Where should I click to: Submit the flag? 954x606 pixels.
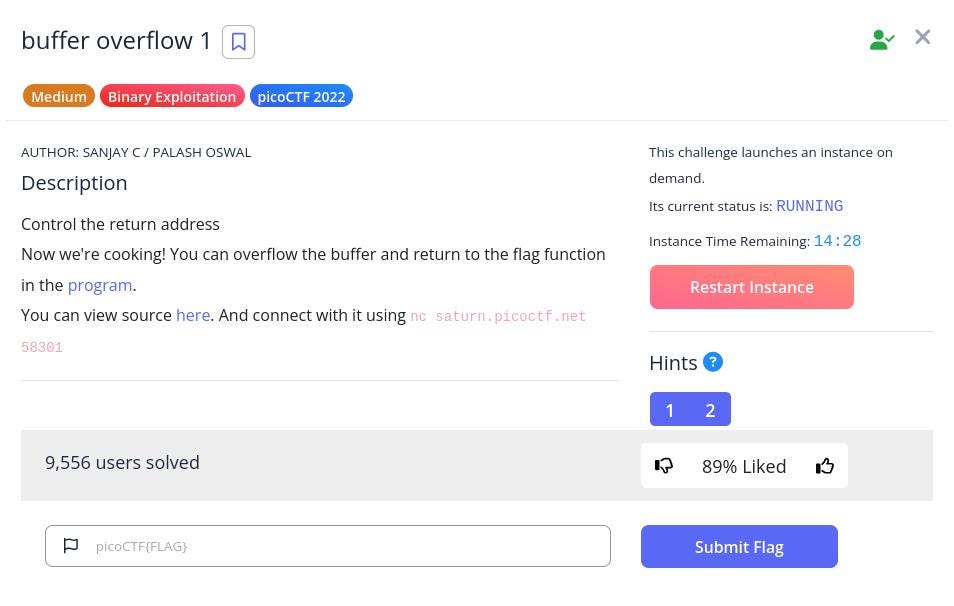tap(739, 547)
